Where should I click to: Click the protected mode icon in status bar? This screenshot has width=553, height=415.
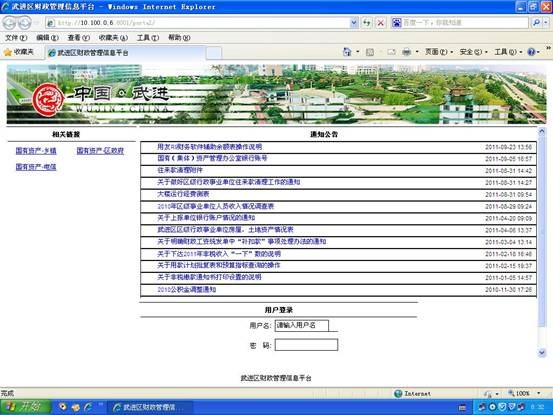pyautogui.click(x=488, y=393)
